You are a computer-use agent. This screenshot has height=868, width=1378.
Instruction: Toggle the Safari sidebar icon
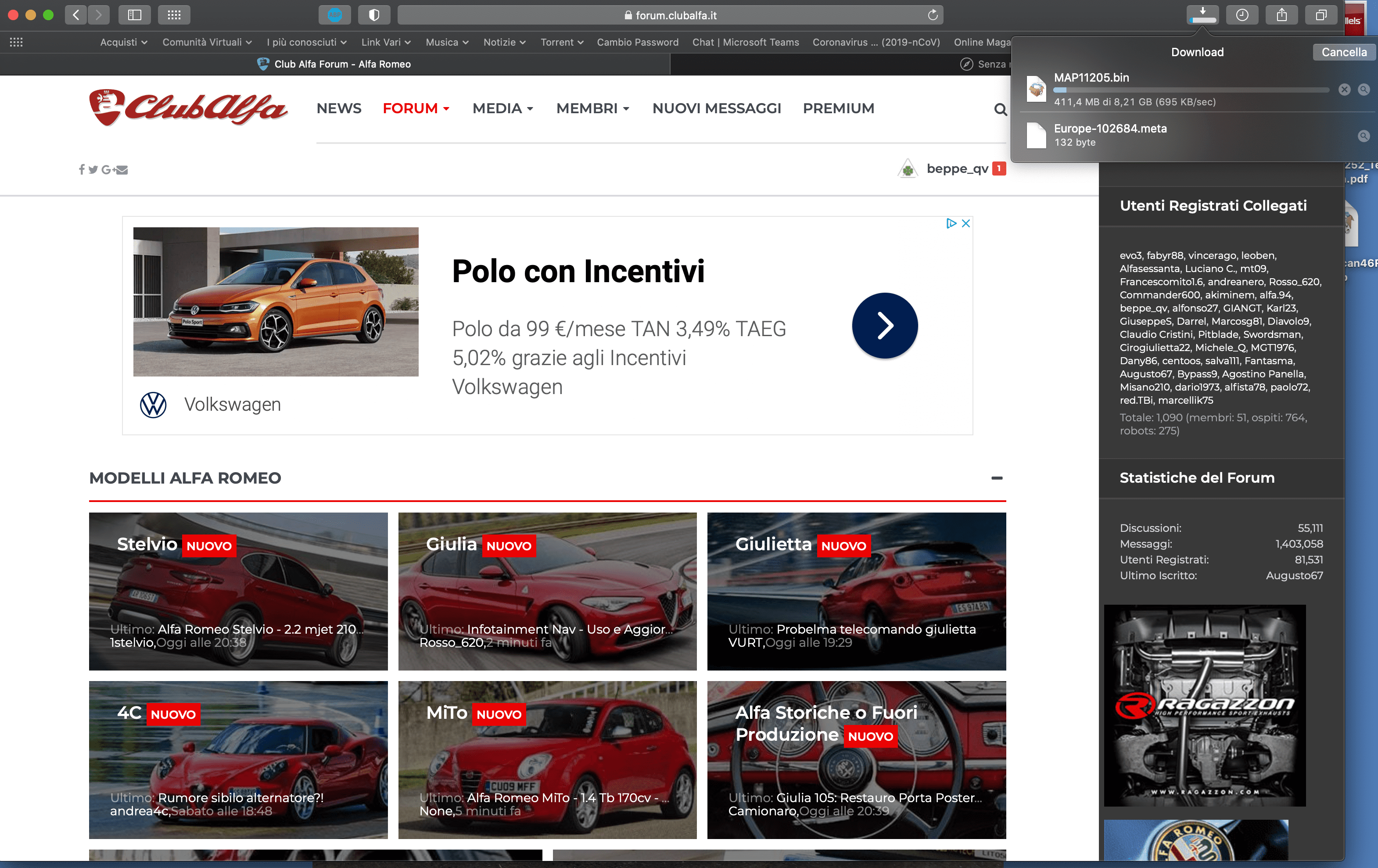(134, 15)
